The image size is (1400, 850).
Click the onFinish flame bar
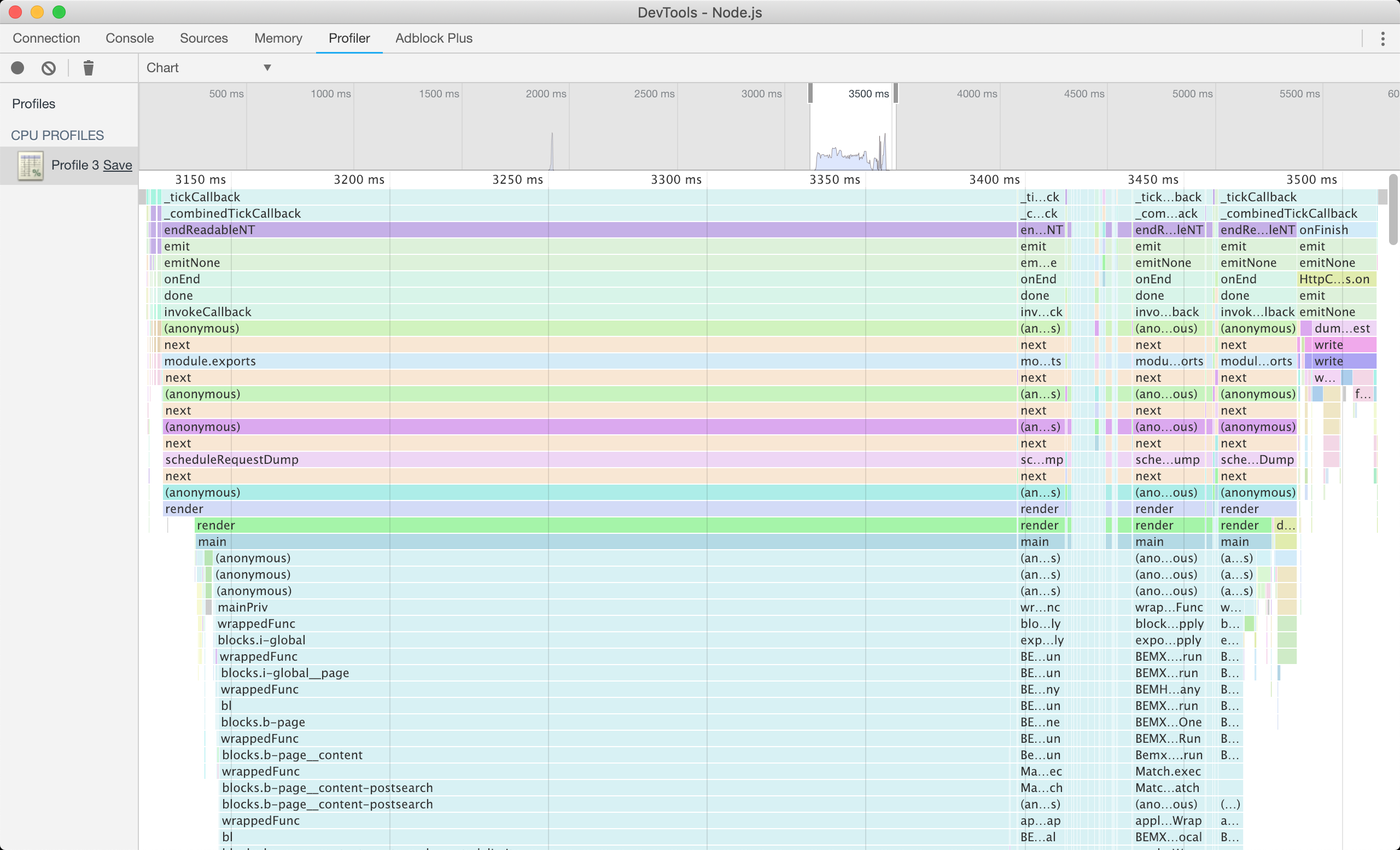tap(1337, 230)
